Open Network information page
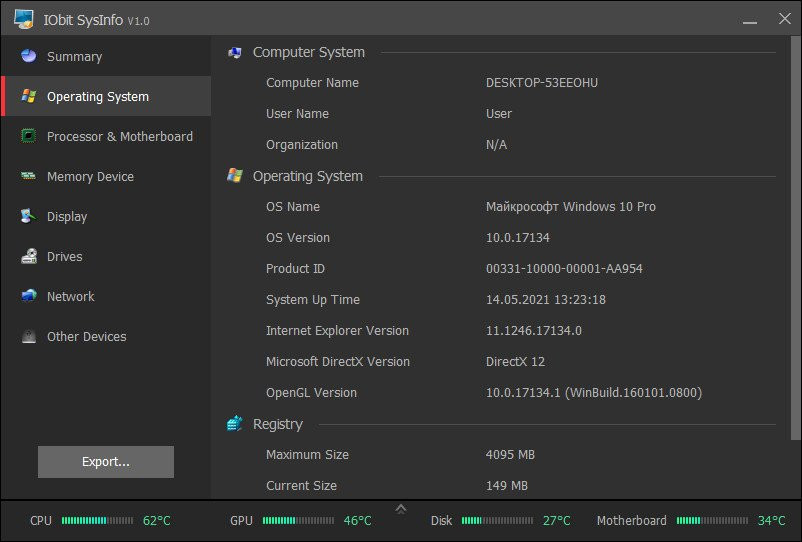This screenshot has height=542, width=802. click(106, 296)
